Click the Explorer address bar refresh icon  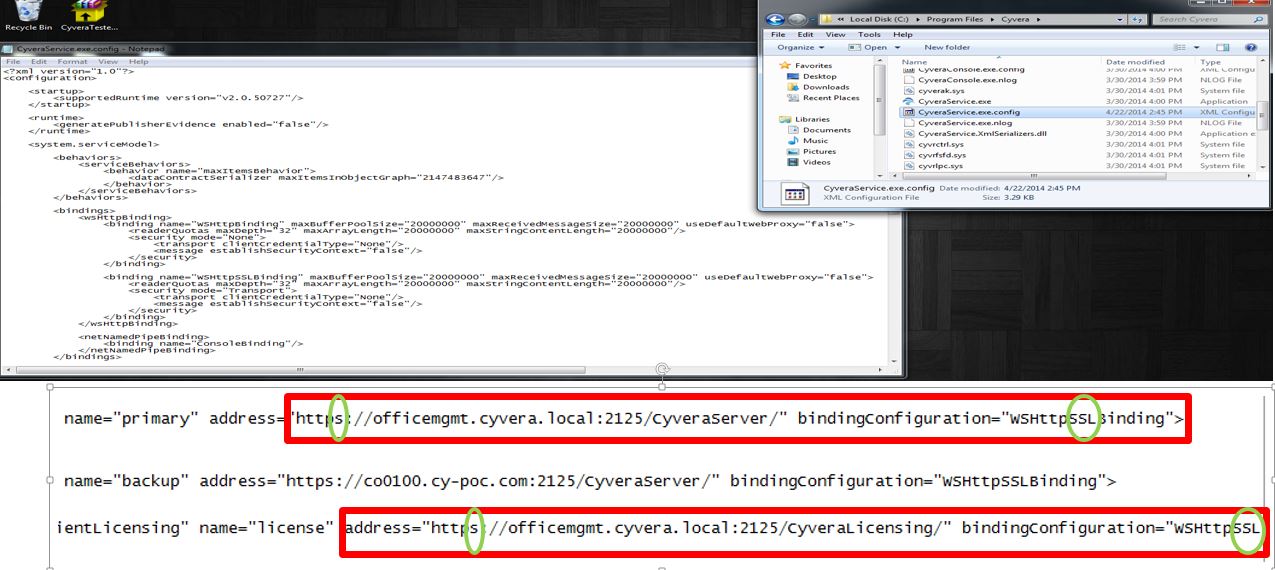[1137, 19]
